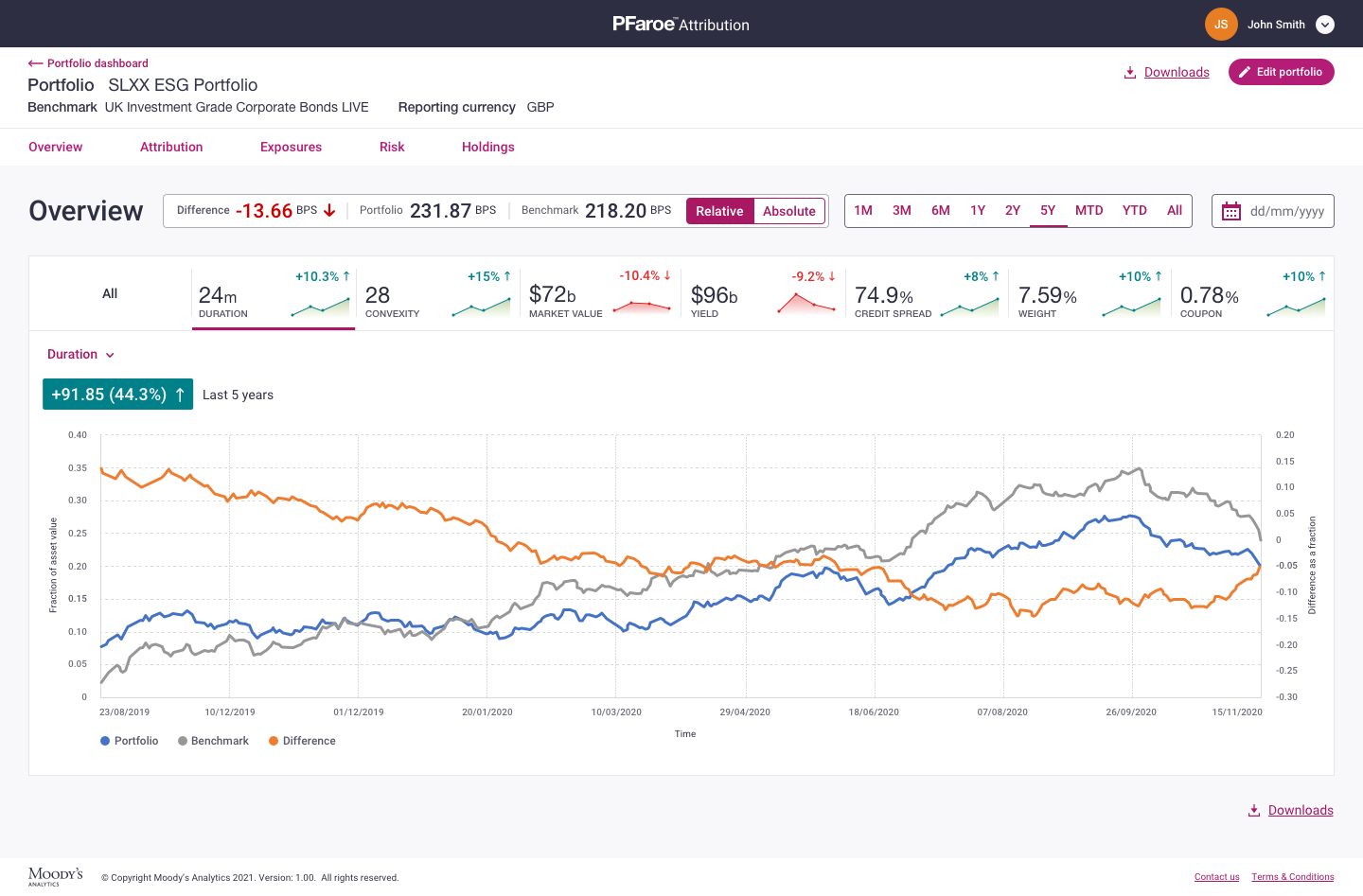
Task: Click the pencil icon on Edit portfolio
Action: click(x=1245, y=72)
